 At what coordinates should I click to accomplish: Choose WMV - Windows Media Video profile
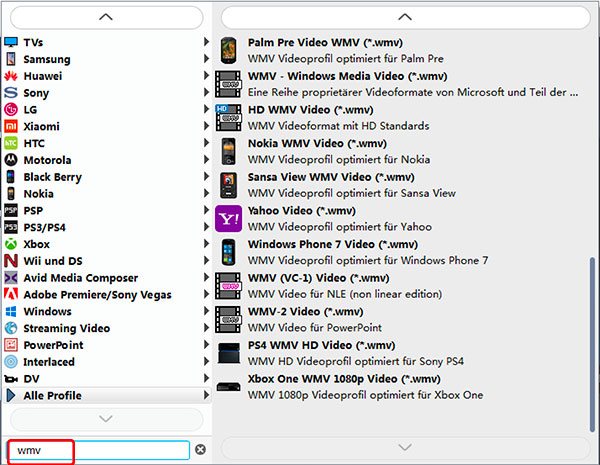(x=400, y=84)
